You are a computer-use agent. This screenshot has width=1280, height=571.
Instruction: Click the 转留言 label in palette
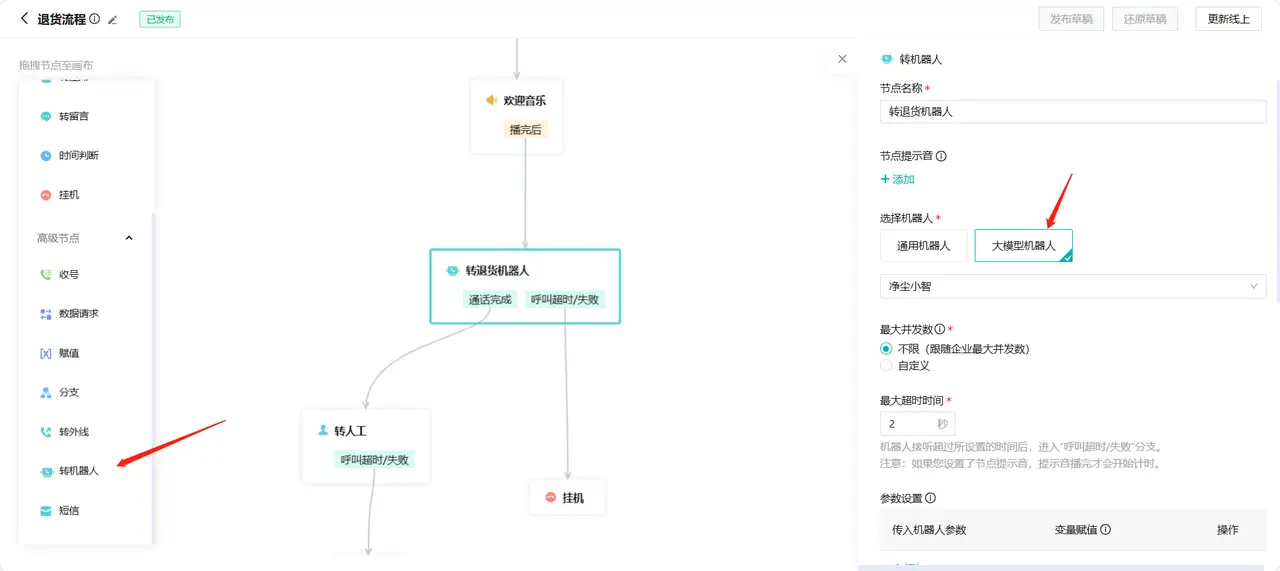point(74,116)
